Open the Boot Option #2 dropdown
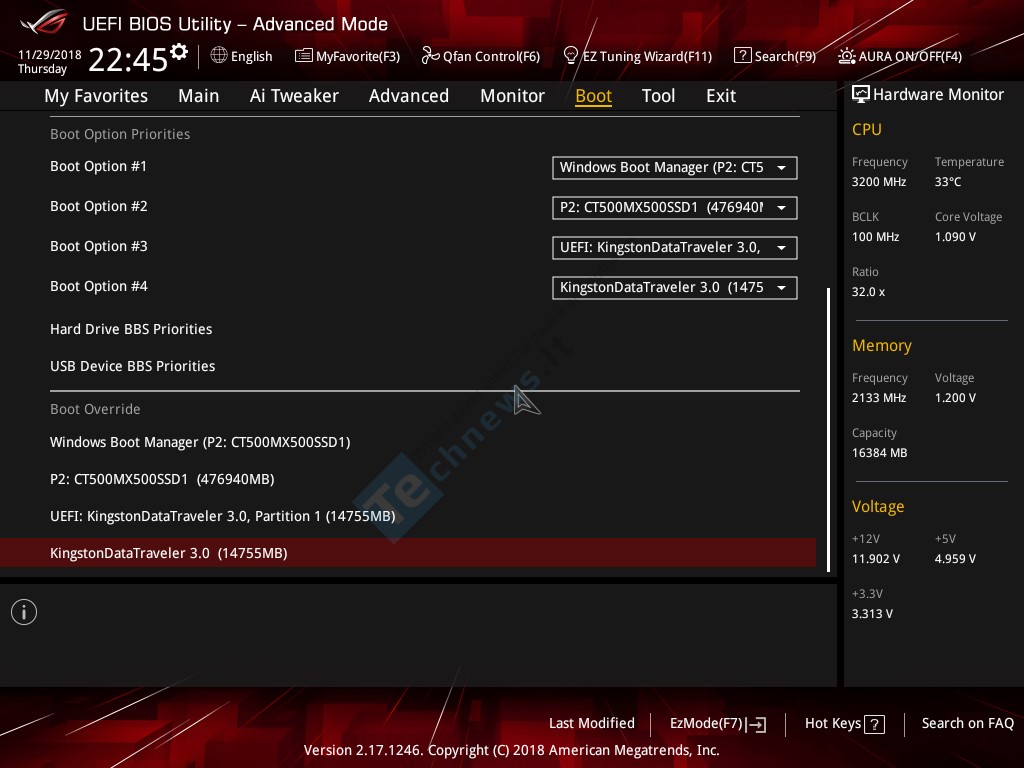 [675, 208]
